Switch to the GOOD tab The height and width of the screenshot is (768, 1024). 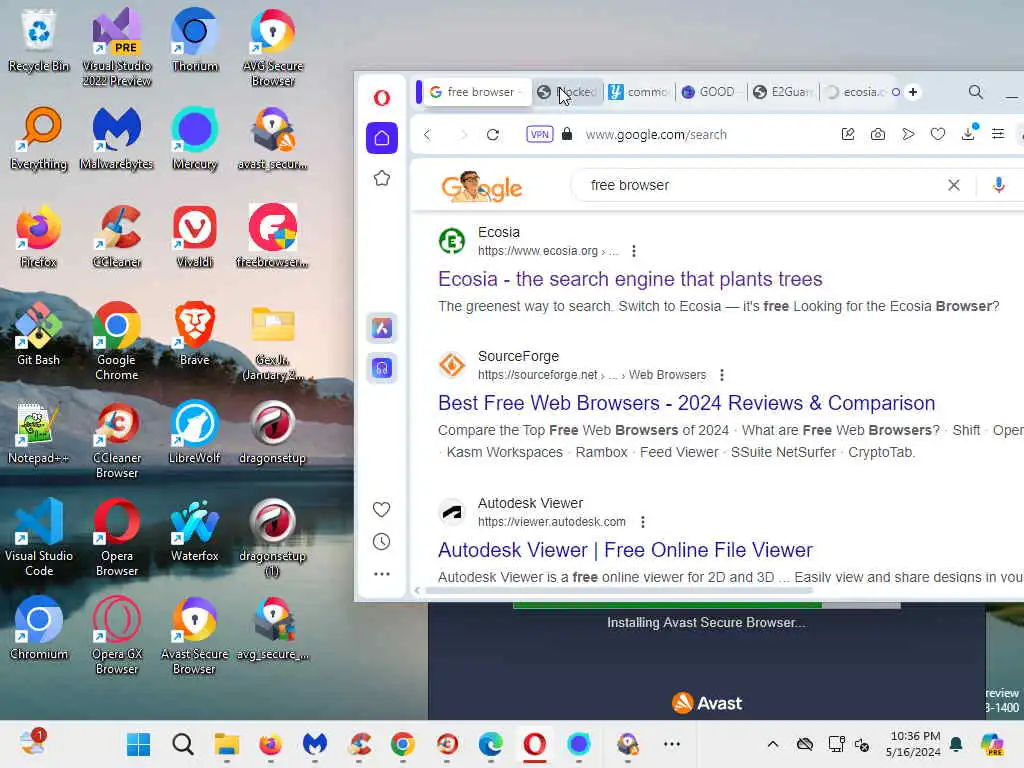[709, 92]
